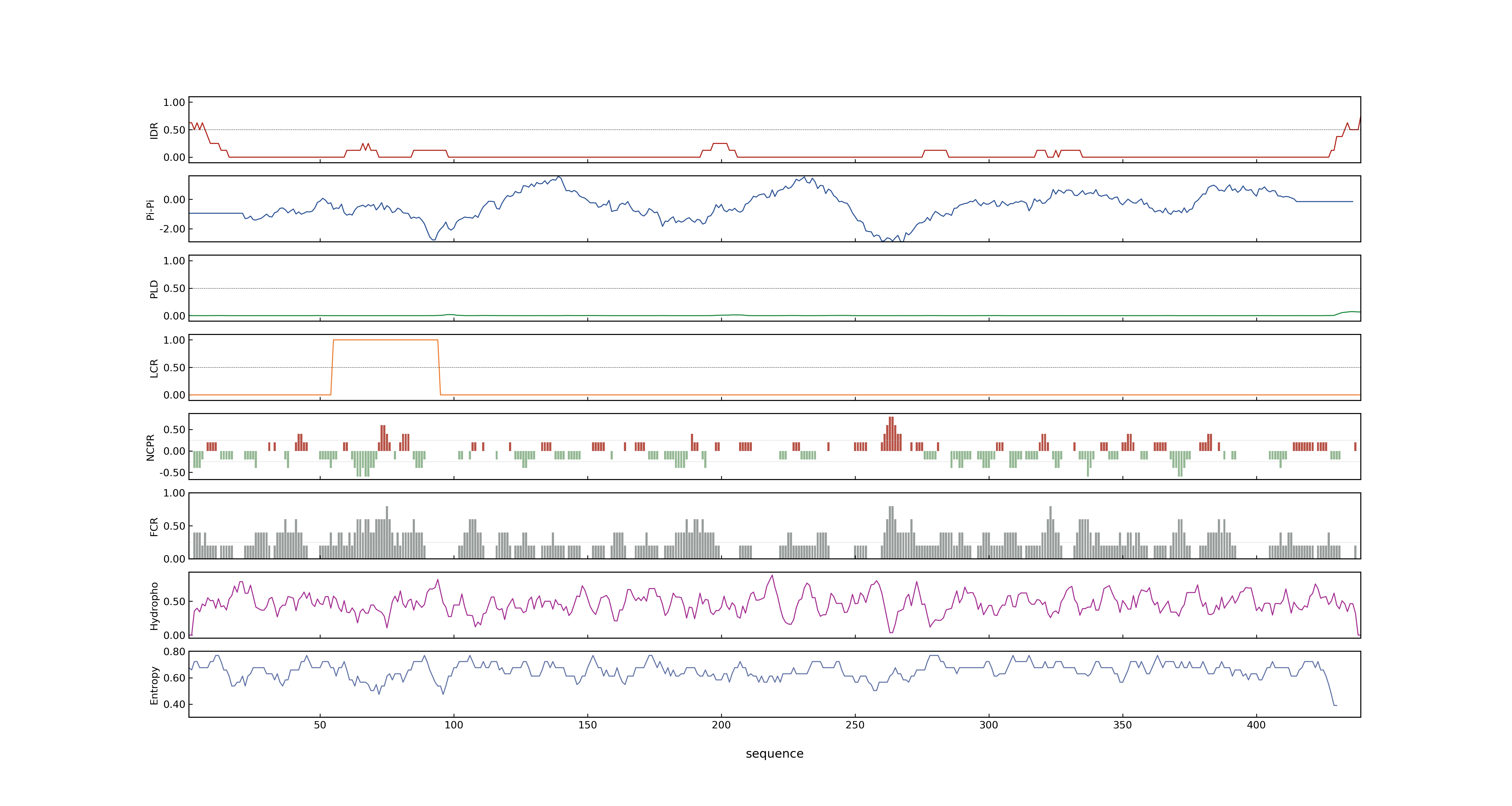Click the "Entropy" y-axis label
1512x806 pixels.
pos(154,685)
